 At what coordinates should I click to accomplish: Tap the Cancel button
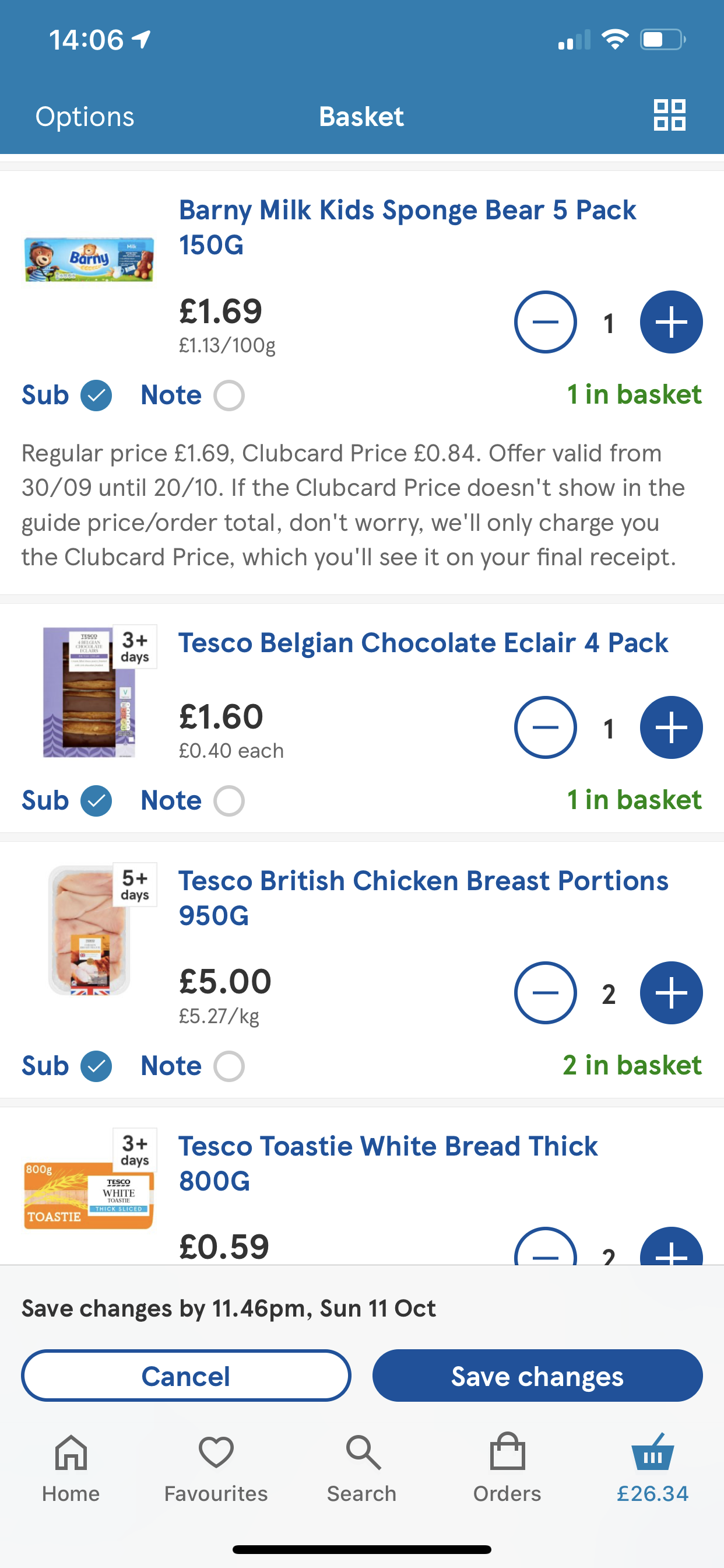(186, 1375)
